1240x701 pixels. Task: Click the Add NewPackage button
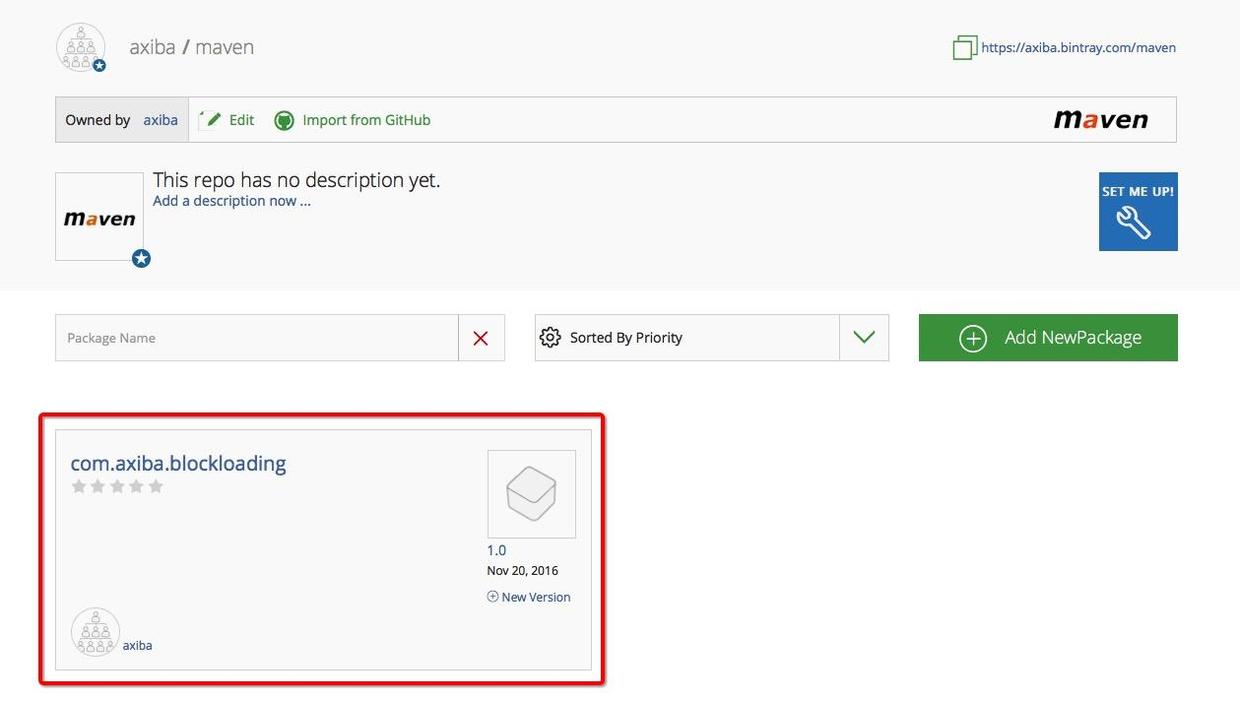pos(1048,338)
